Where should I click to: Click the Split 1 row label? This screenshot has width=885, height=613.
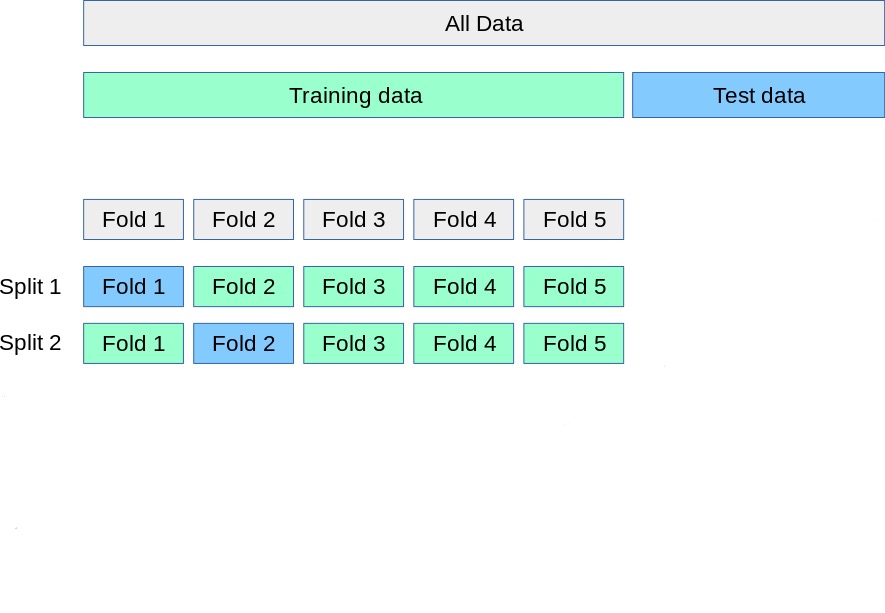pyautogui.click(x=30, y=287)
